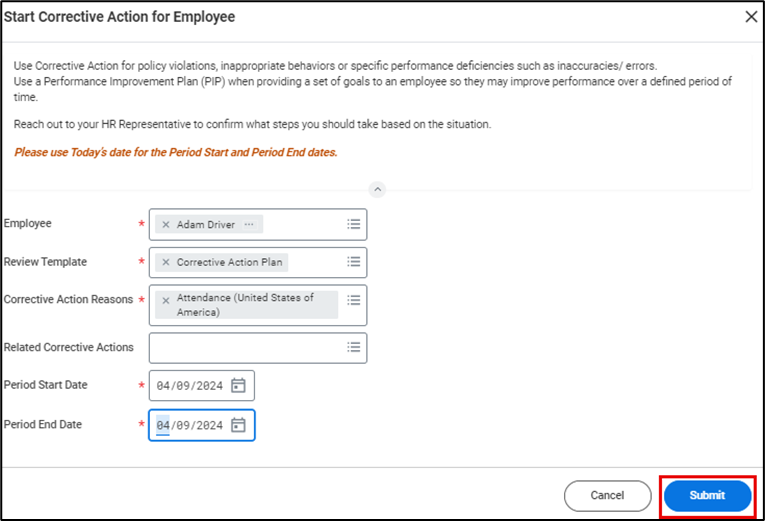
Task: Click the Corrective Action Plan chip text
Action: [230, 262]
